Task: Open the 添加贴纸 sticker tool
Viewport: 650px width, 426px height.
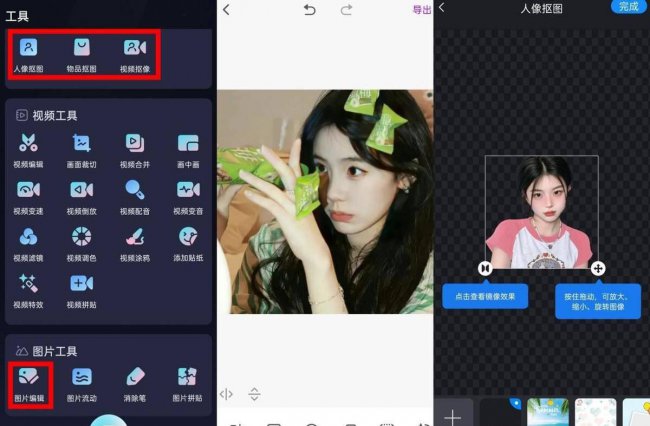Action: 188,244
